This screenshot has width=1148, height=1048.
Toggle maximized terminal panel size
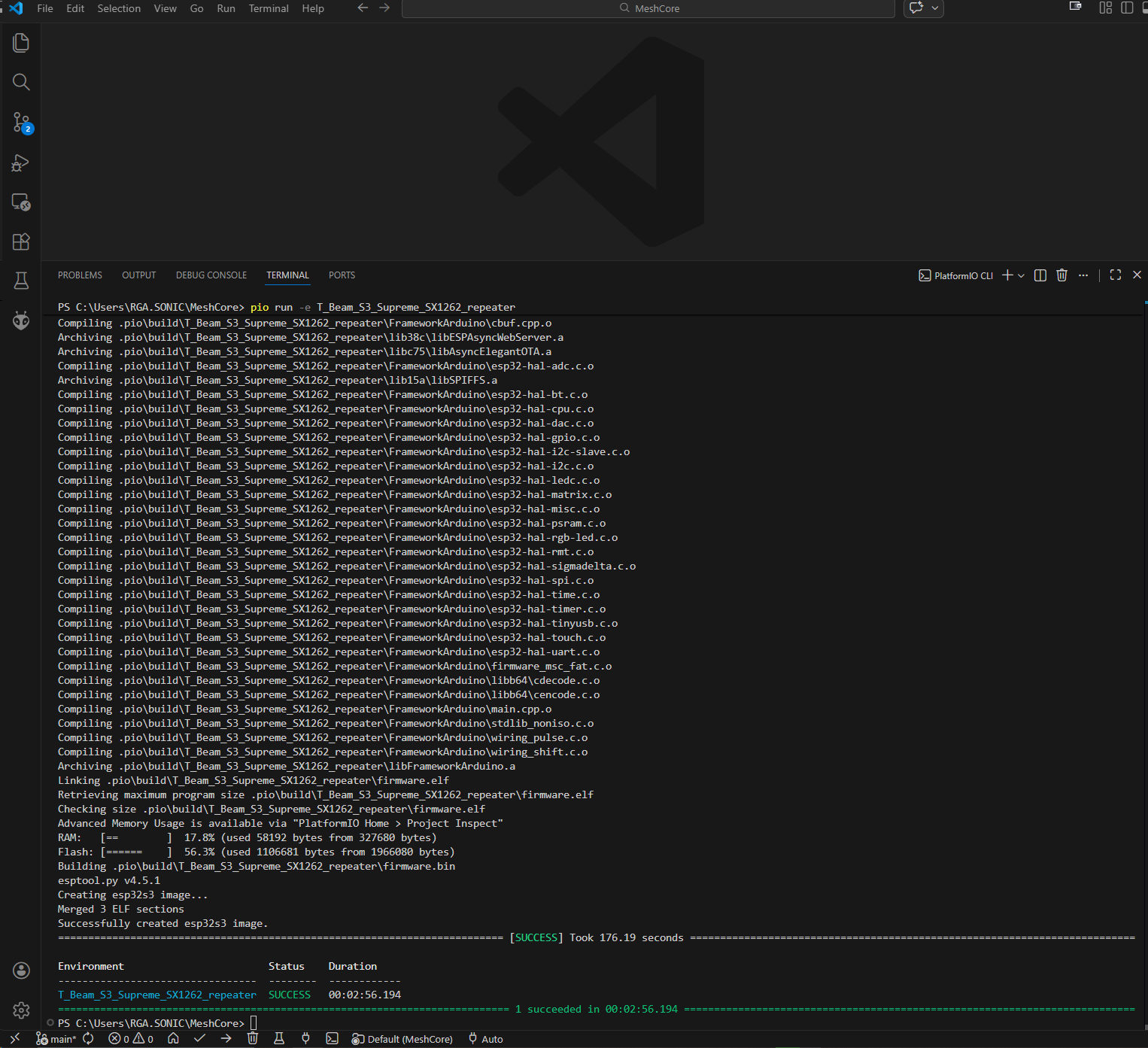point(1115,275)
